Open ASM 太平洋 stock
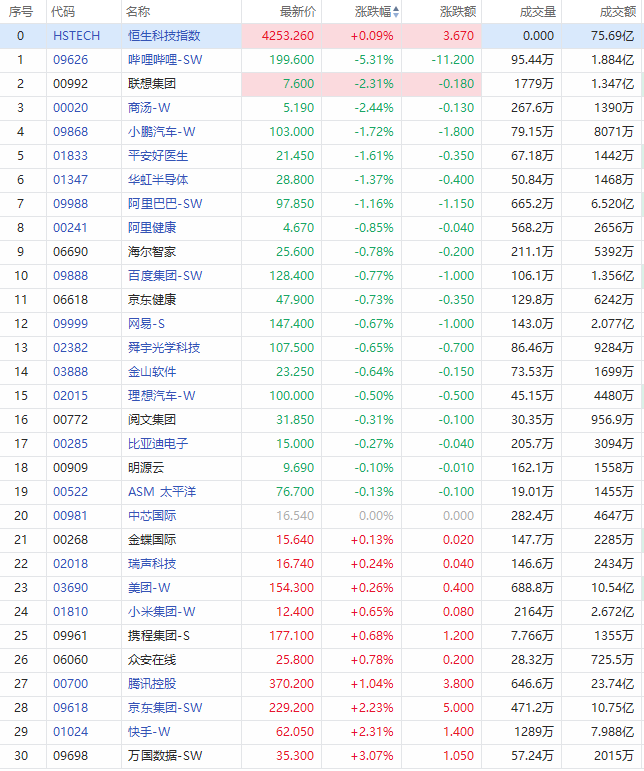Viewport: 644px width, 771px height. point(162,492)
